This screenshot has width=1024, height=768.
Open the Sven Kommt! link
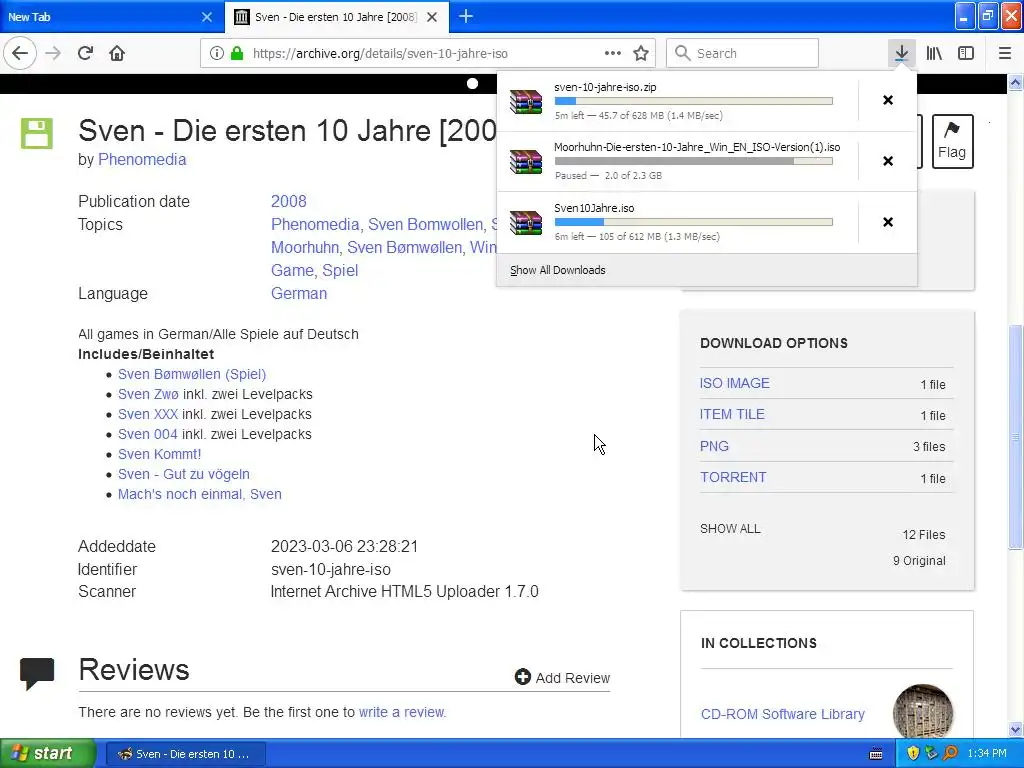point(159,454)
